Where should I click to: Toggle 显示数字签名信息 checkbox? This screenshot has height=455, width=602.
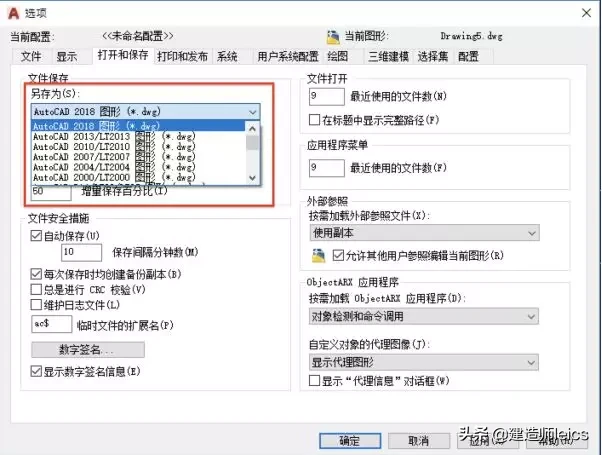36,371
